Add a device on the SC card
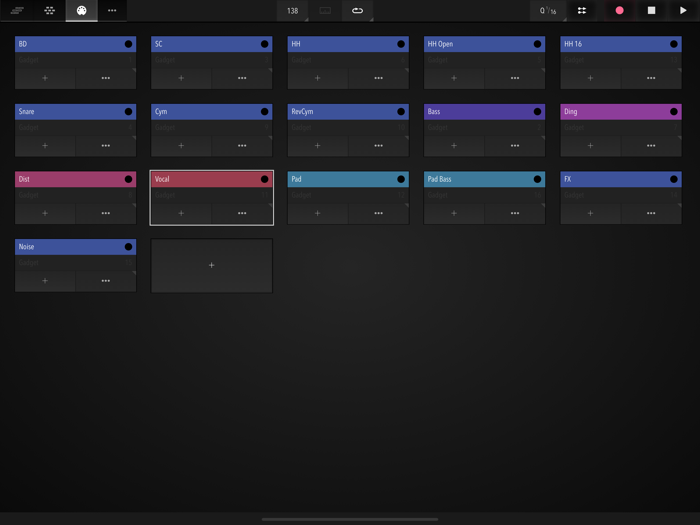Image resolution: width=700 pixels, height=525 pixels. 181,78
